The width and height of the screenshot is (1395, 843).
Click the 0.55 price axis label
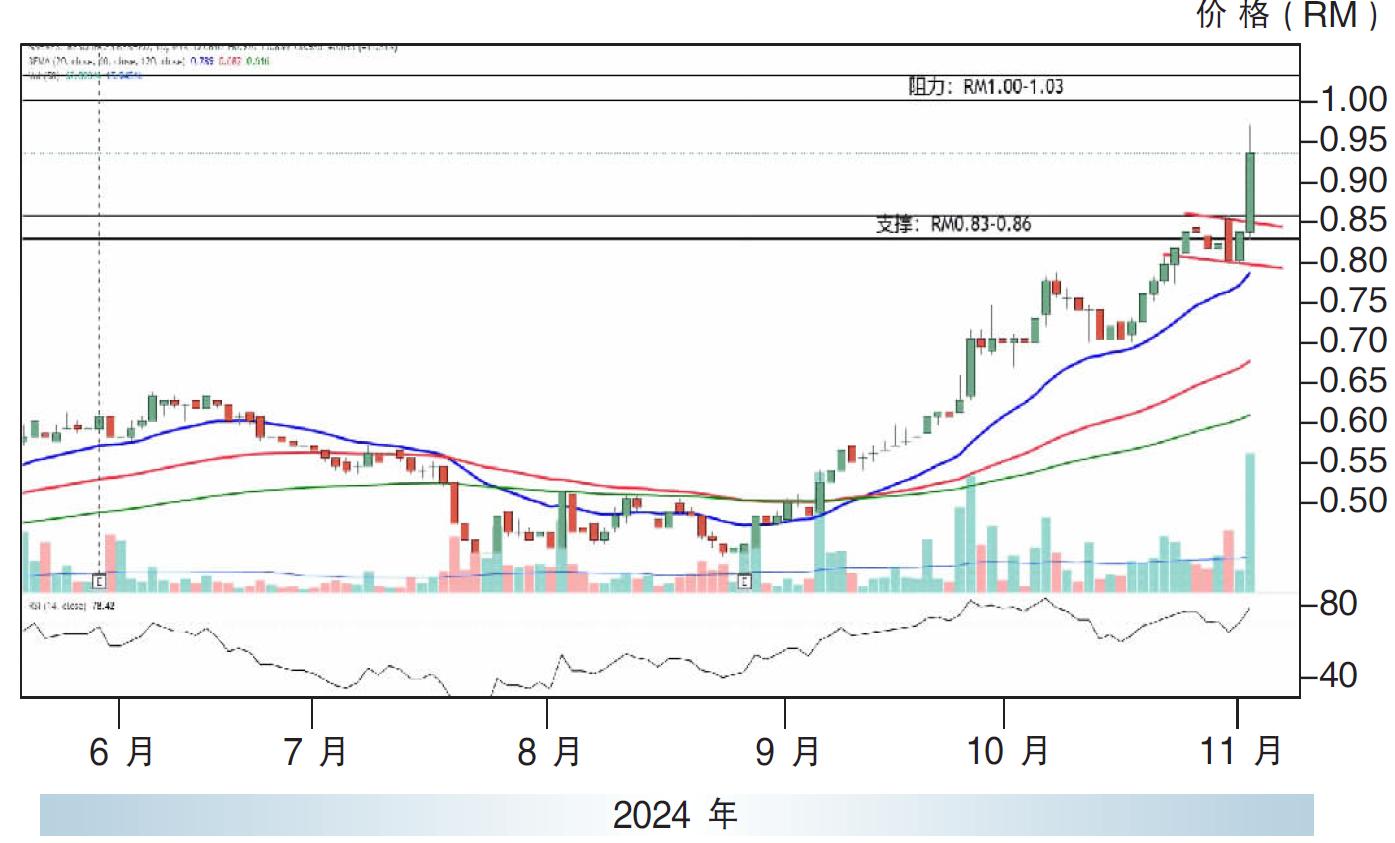tap(1355, 461)
